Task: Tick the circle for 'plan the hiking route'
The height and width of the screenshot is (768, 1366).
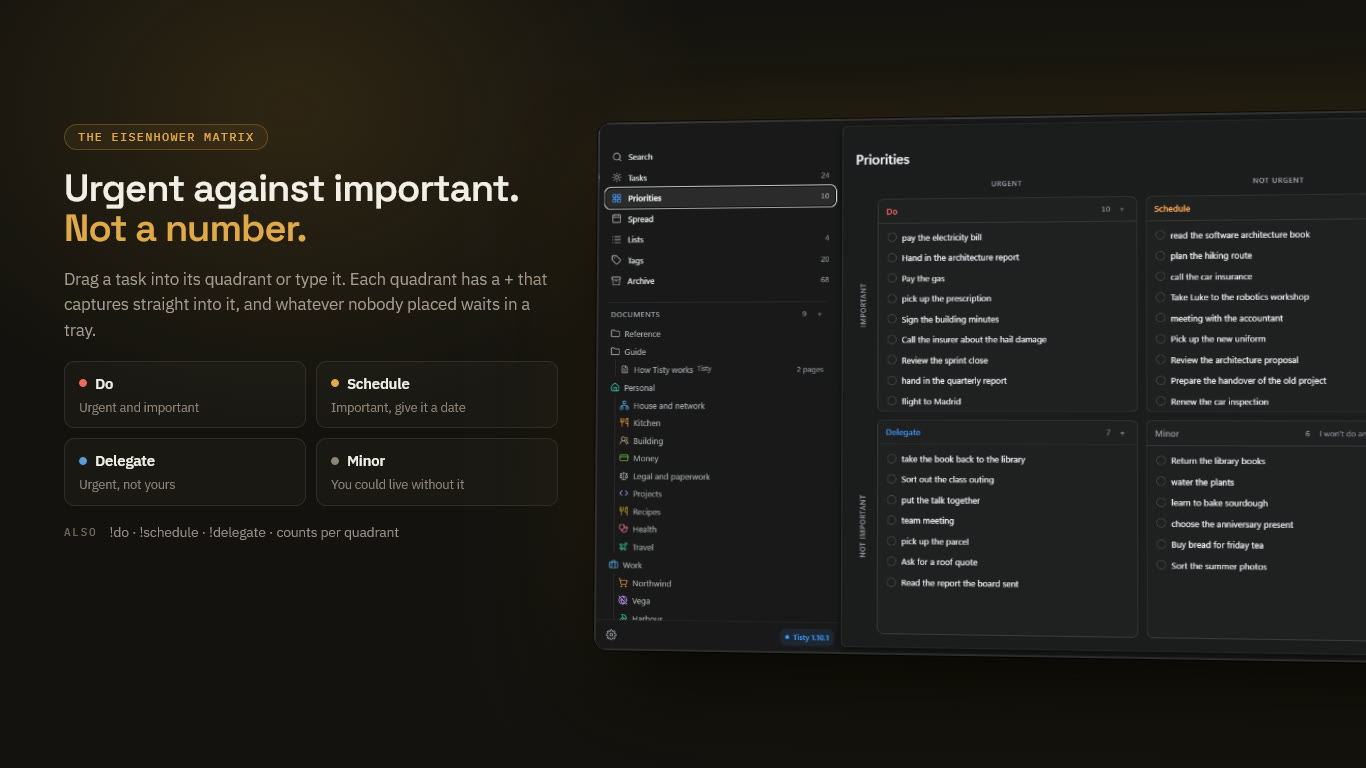Action: point(1160,255)
